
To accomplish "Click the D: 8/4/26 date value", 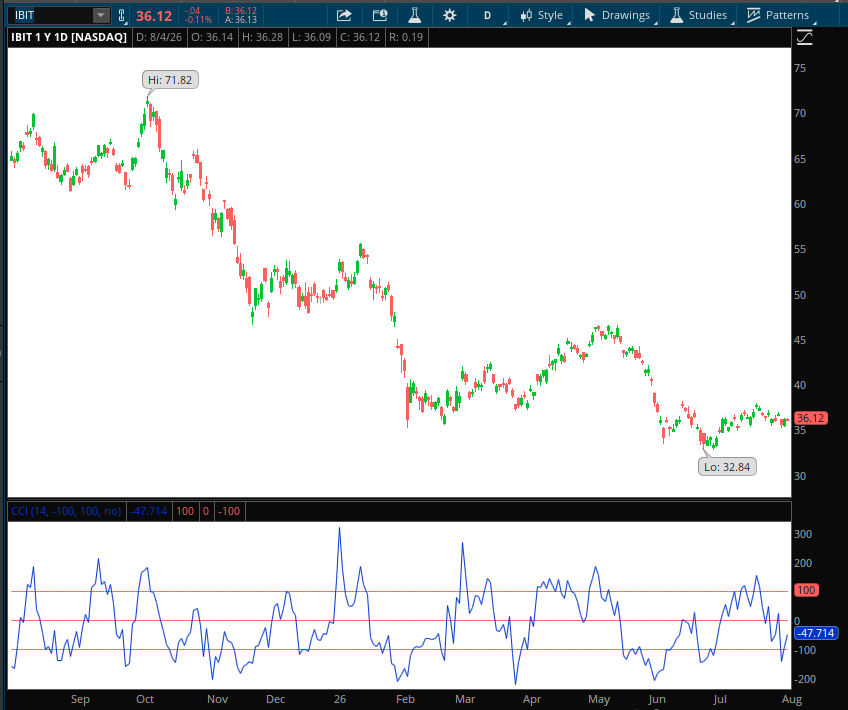I will click(x=159, y=37).
